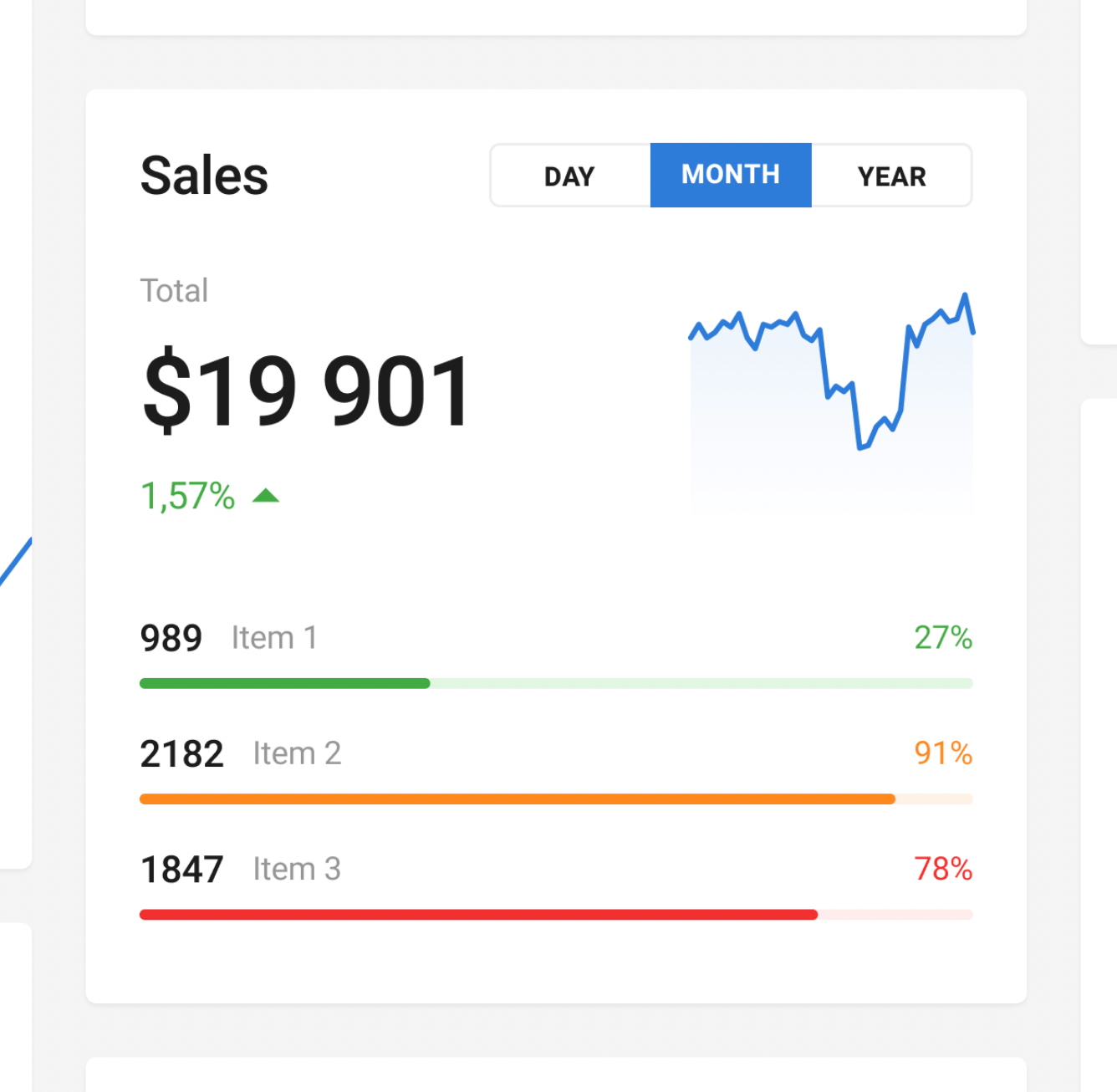Click the 78% percentage value
The image size is (1117, 1092).
click(x=942, y=869)
